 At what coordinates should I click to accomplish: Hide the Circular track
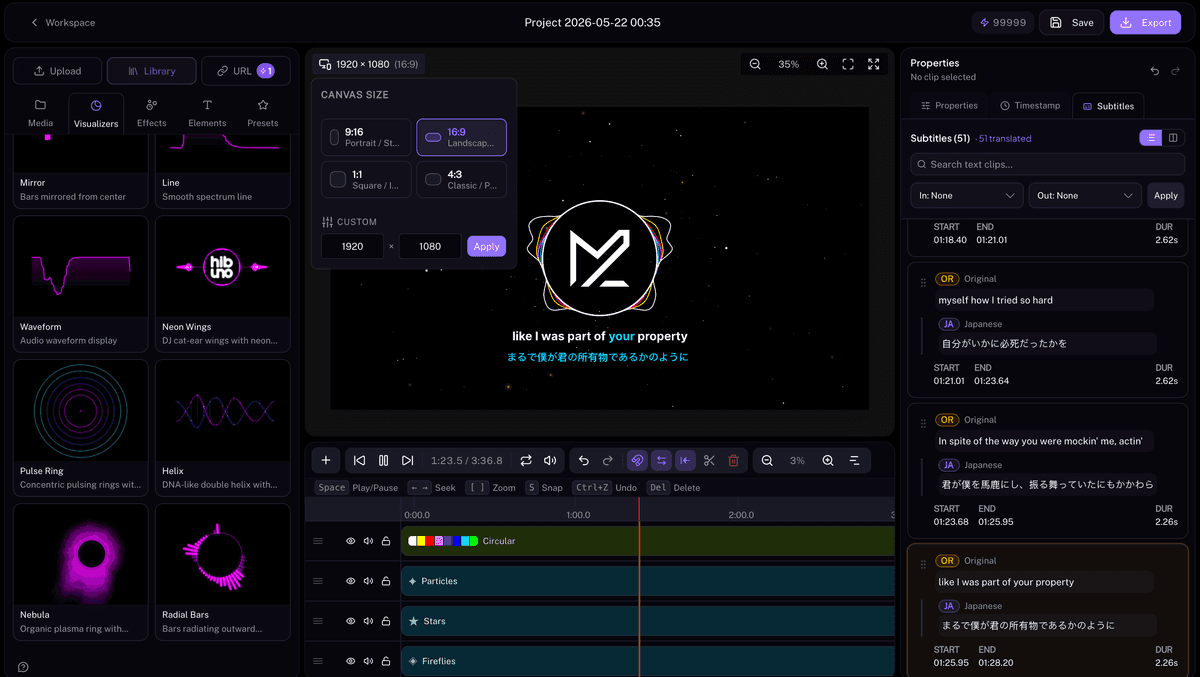351,541
